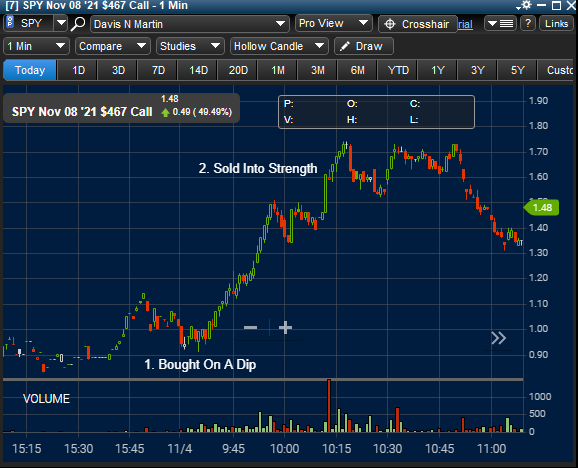
Task: Zoom out with the minus icon
Action: click(x=251, y=327)
